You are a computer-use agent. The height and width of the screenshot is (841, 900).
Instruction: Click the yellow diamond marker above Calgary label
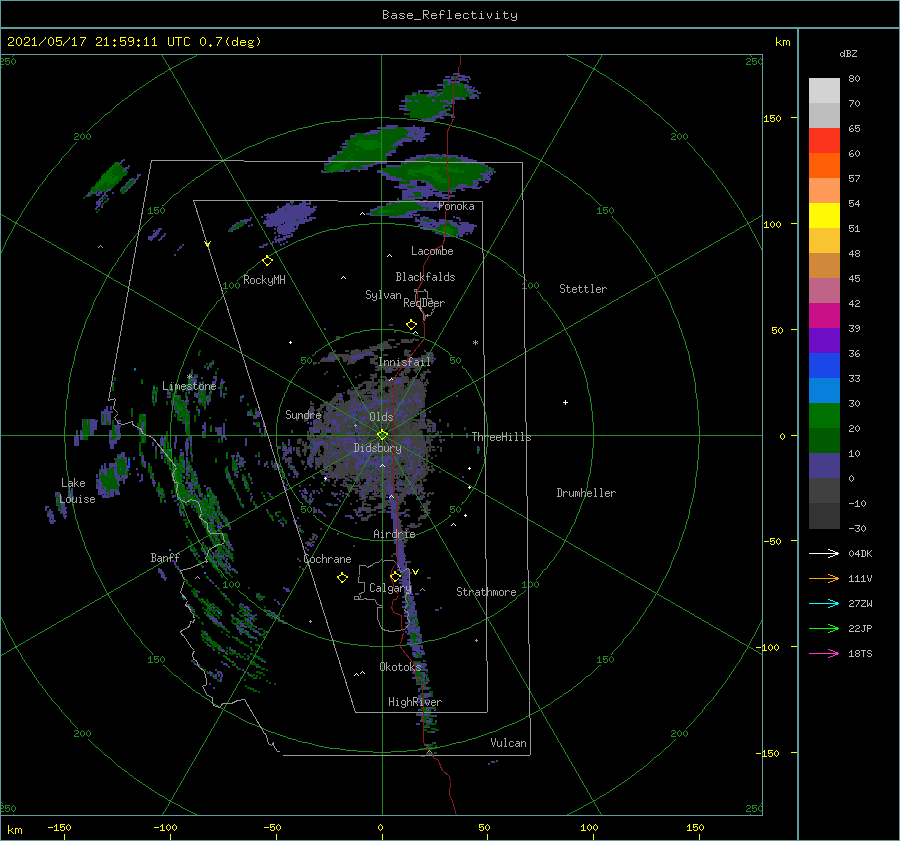[x=395, y=576]
